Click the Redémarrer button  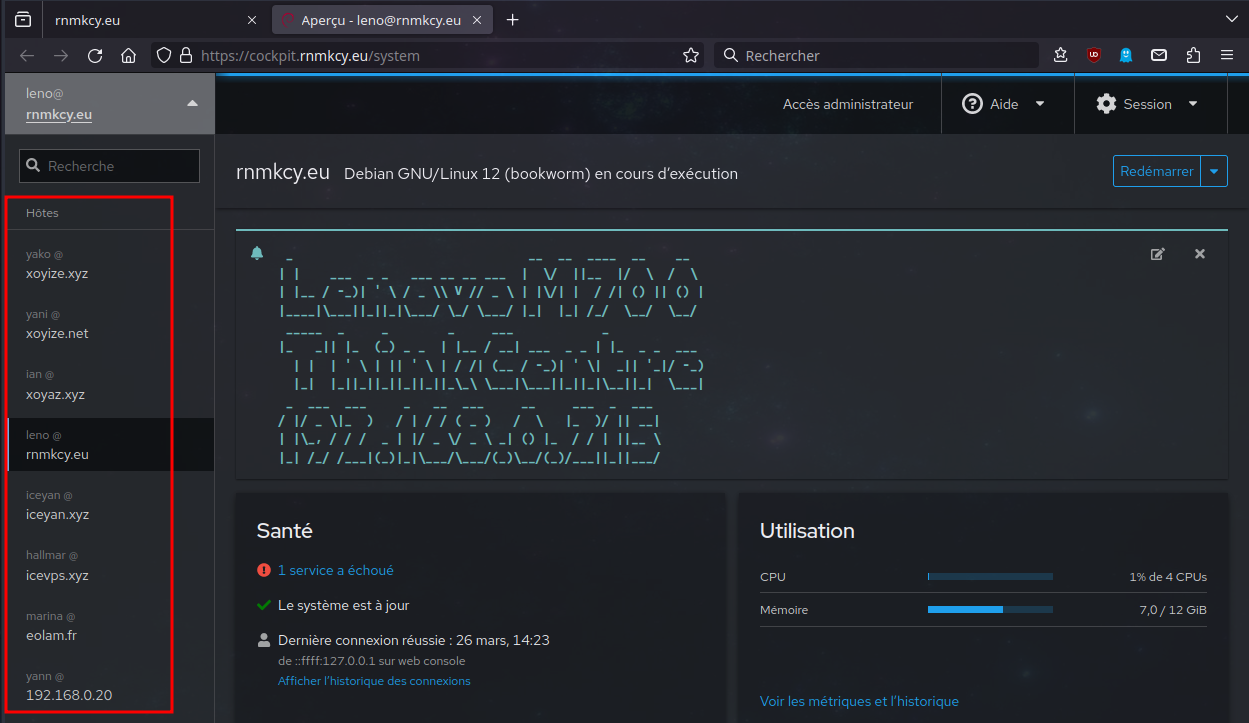pyautogui.click(x=1157, y=171)
